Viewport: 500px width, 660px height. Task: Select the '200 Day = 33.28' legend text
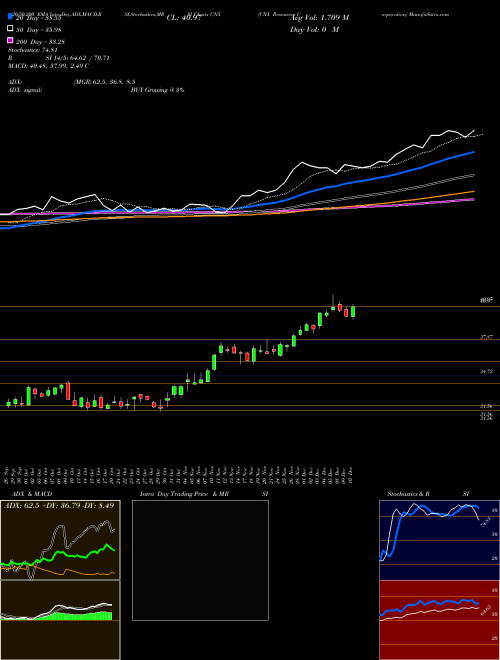click(x=40, y=41)
